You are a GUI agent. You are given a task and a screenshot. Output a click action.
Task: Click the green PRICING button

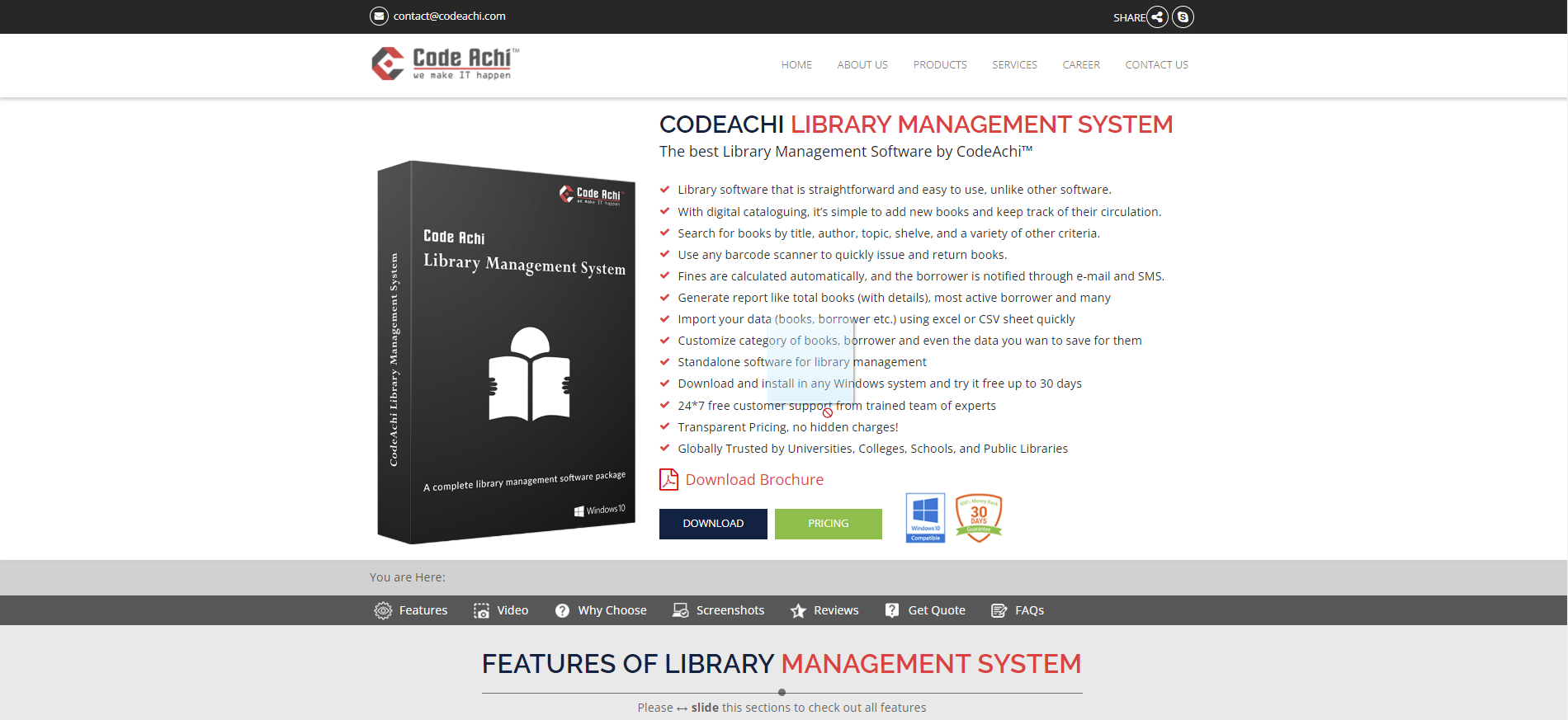coord(829,524)
